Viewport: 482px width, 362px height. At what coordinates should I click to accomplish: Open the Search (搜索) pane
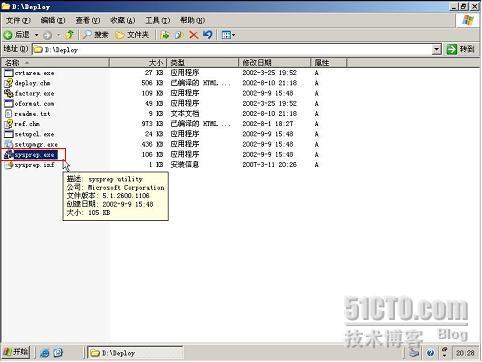click(x=96, y=34)
